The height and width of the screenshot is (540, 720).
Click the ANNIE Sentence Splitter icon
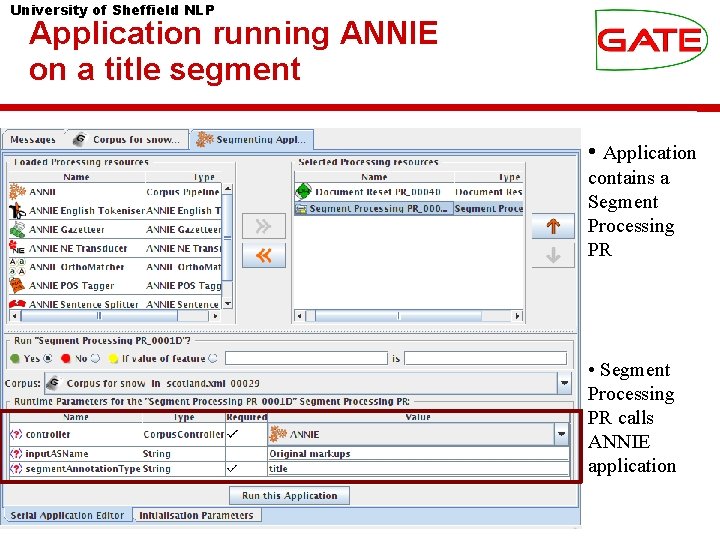click(17, 304)
